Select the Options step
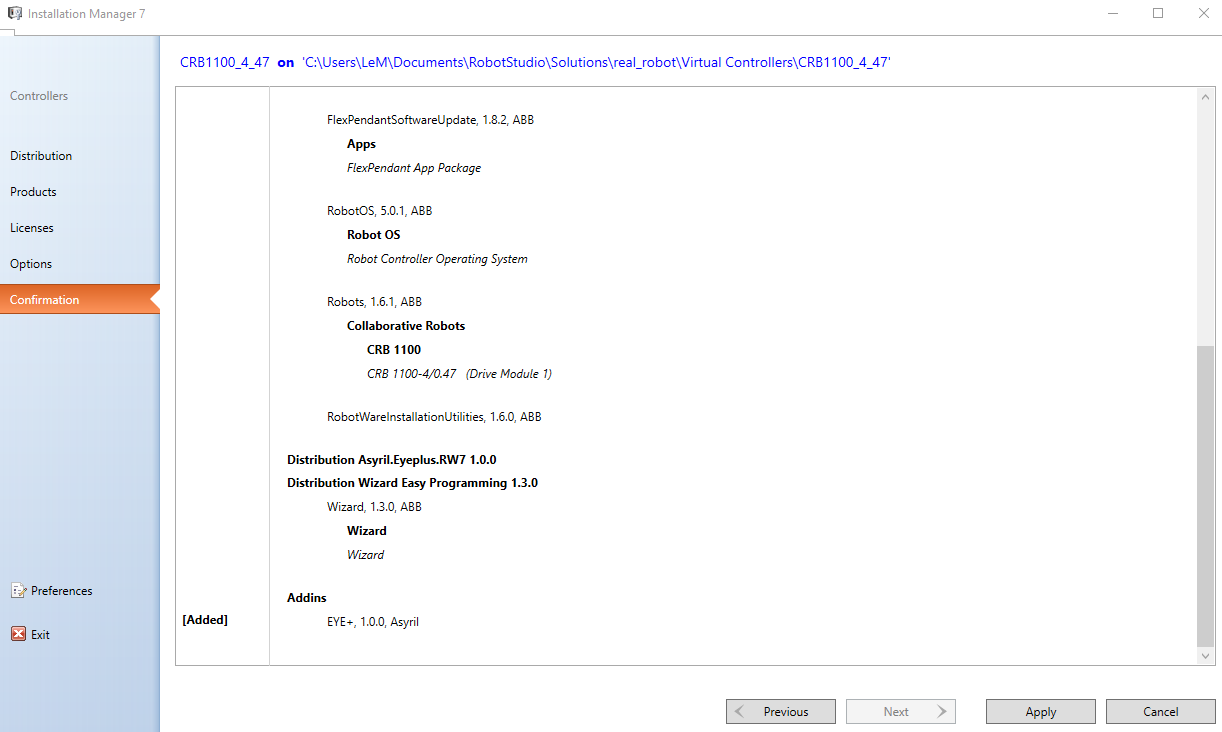This screenshot has height=732, width=1222. click(31, 264)
